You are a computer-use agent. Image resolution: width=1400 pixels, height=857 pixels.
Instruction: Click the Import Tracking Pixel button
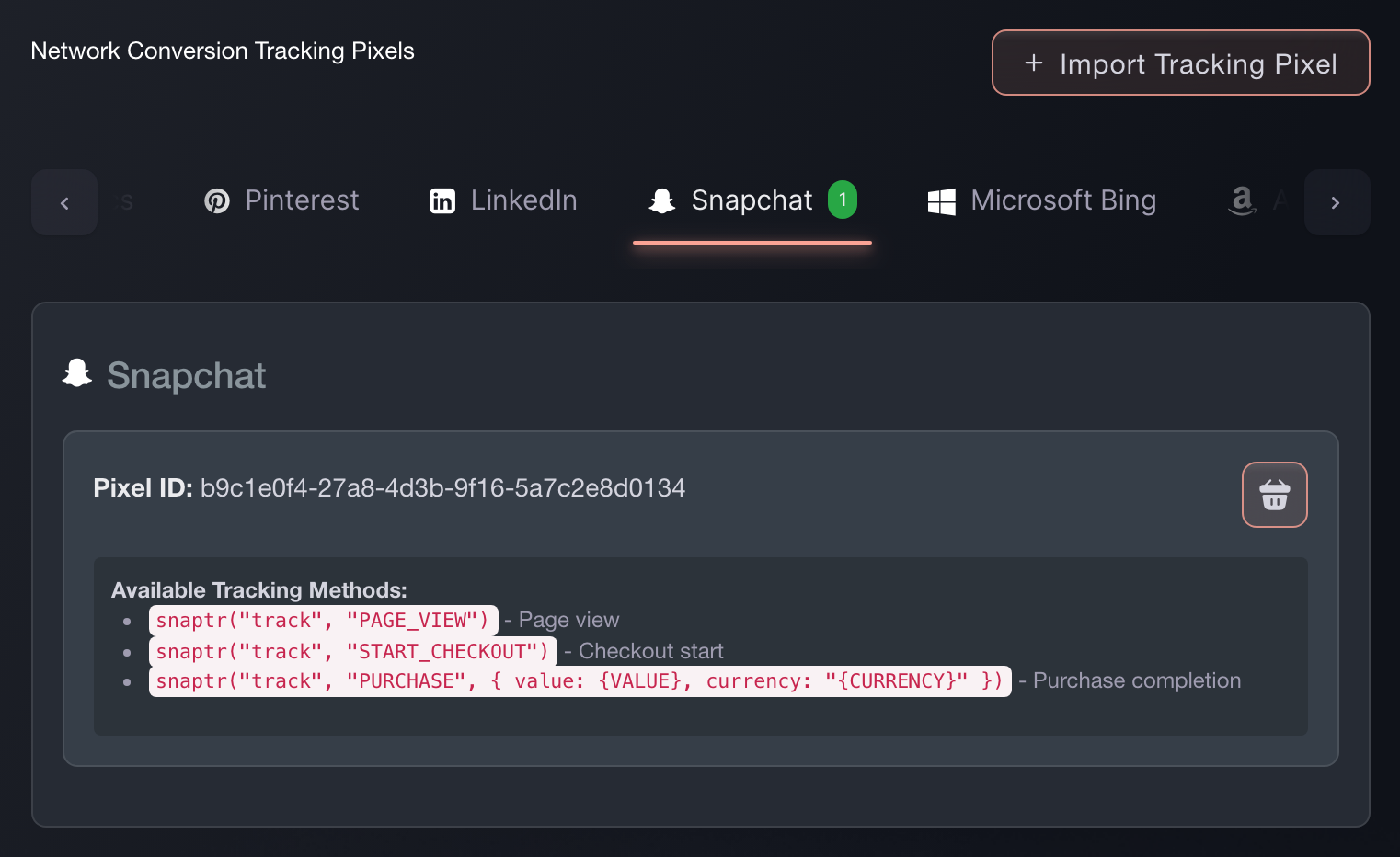1180,63
